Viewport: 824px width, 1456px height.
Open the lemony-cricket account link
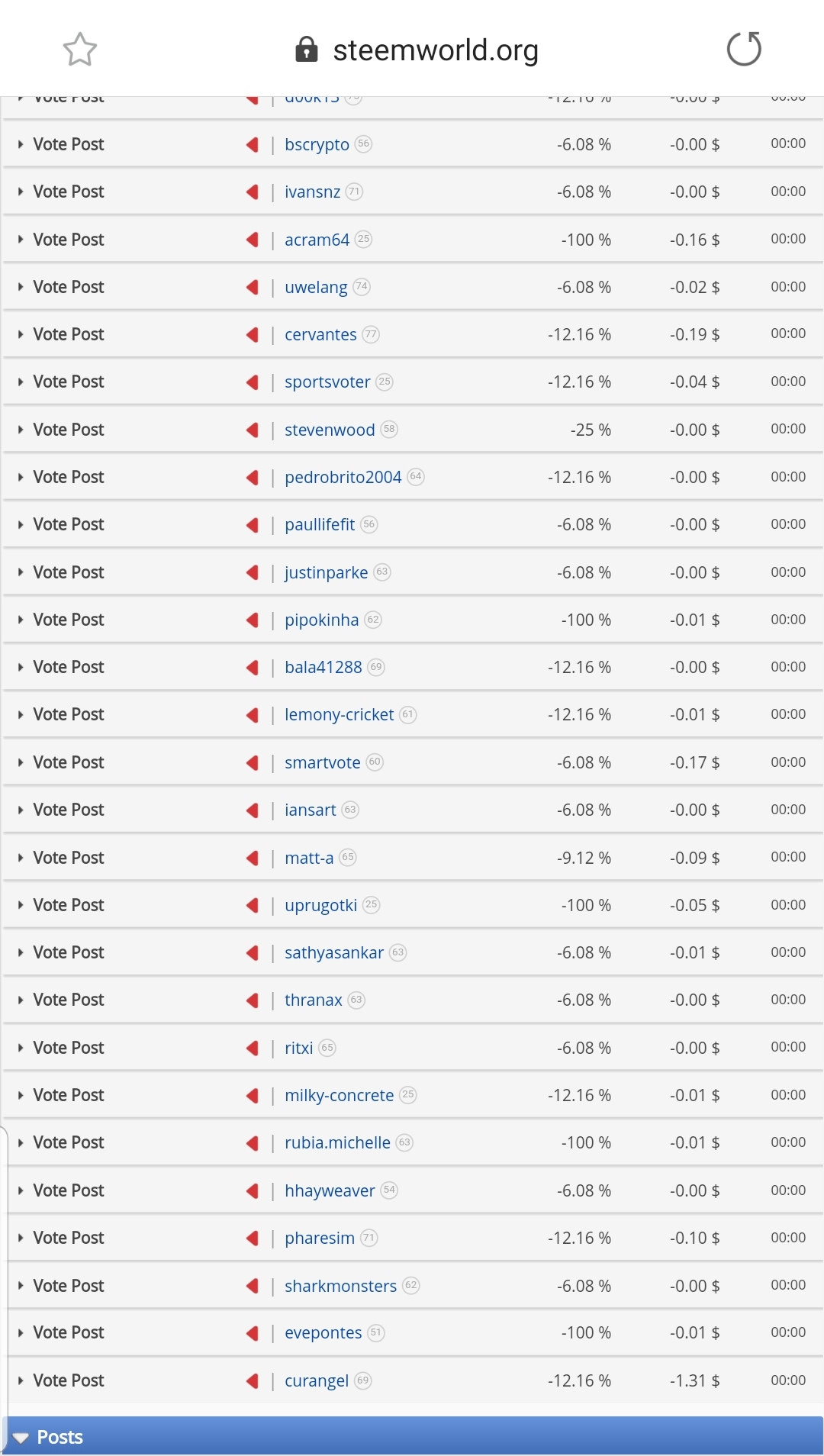(x=339, y=714)
